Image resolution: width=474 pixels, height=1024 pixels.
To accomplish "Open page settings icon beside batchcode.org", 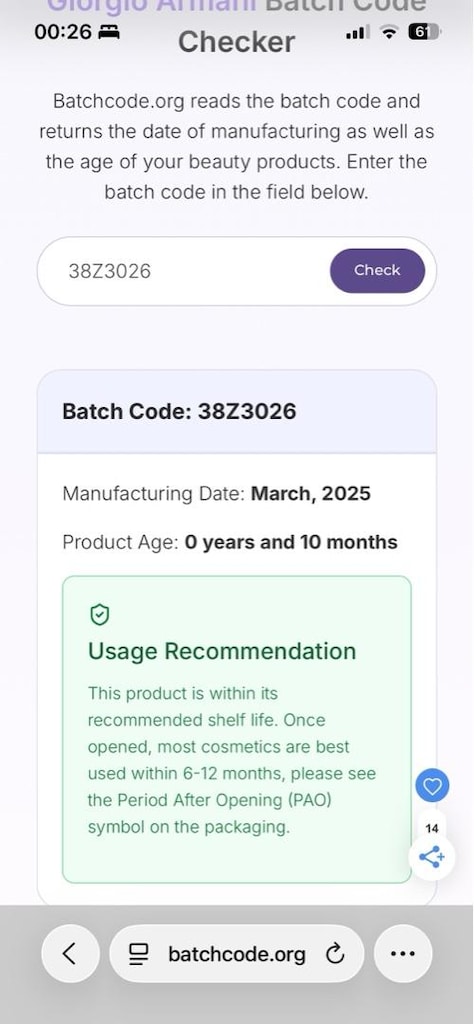I will (x=139, y=954).
